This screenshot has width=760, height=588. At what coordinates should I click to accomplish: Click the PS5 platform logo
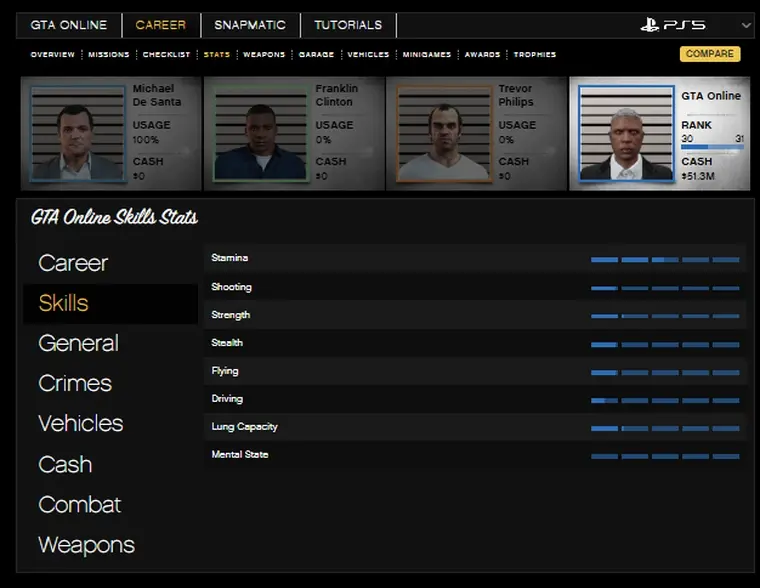point(673,25)
